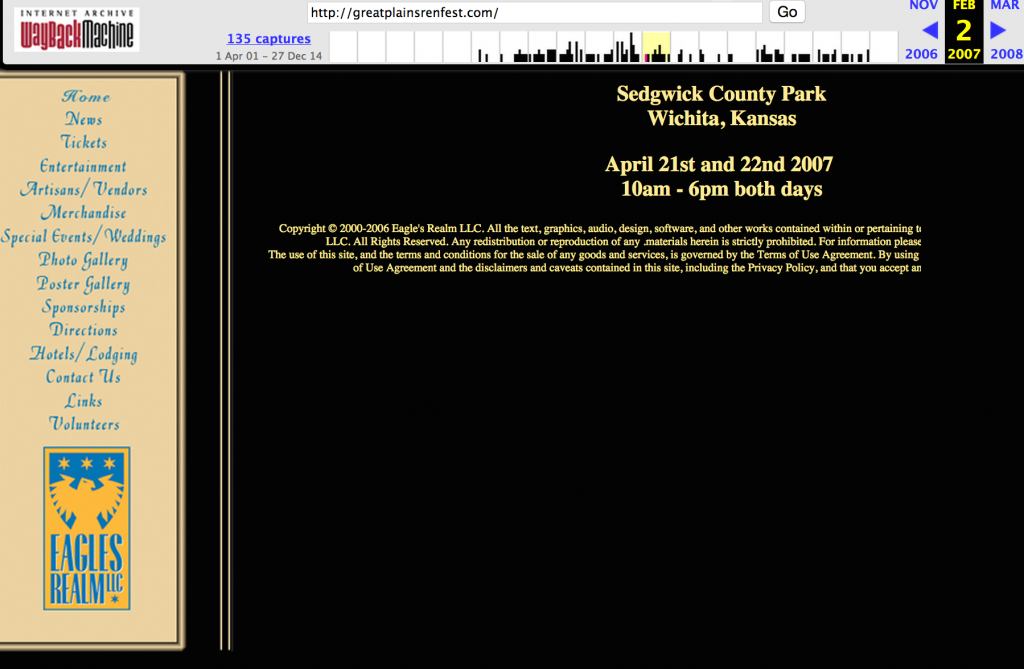Open the Entertainment menu link
The width and height of the screenshot is (1024, 669).
pos(83,166)
